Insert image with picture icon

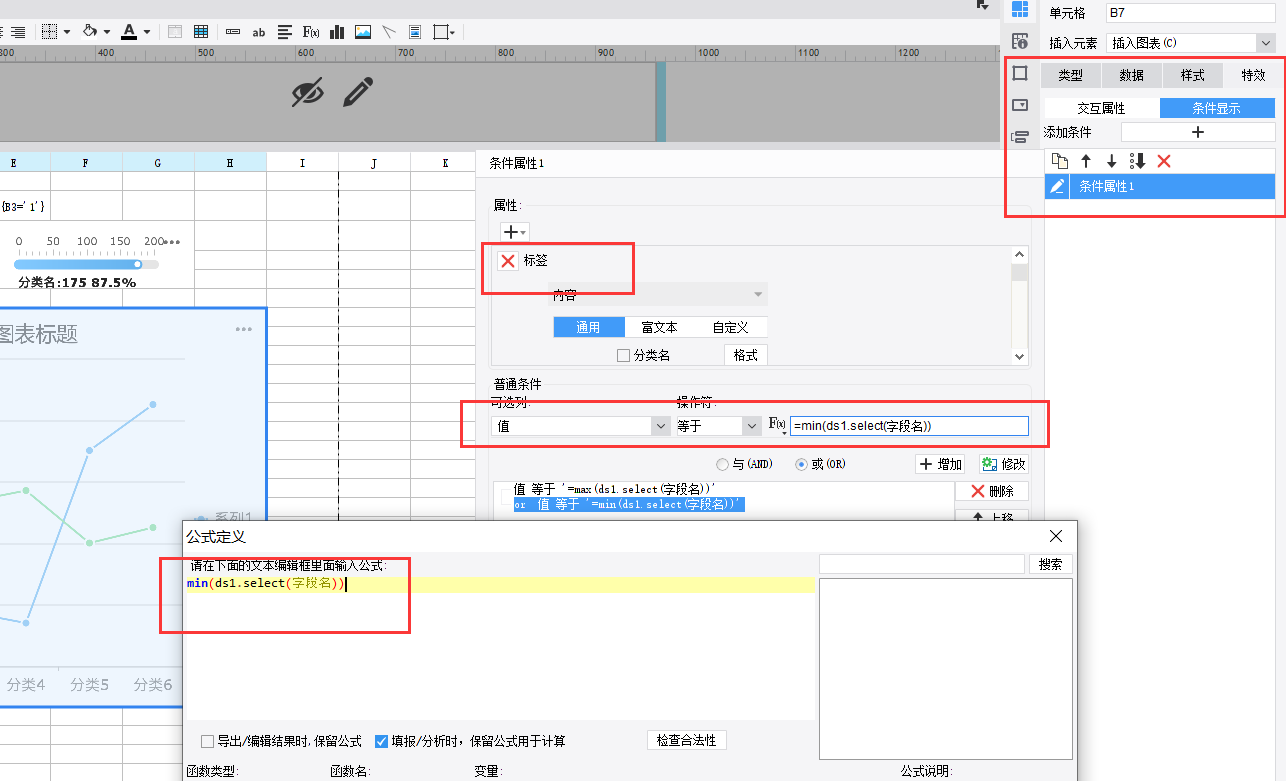363,32
